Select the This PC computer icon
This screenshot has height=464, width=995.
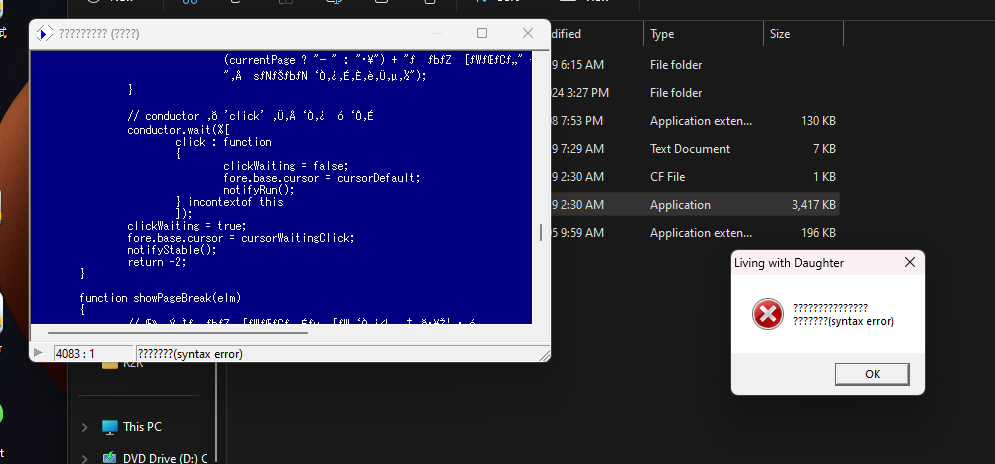point(110,427)
